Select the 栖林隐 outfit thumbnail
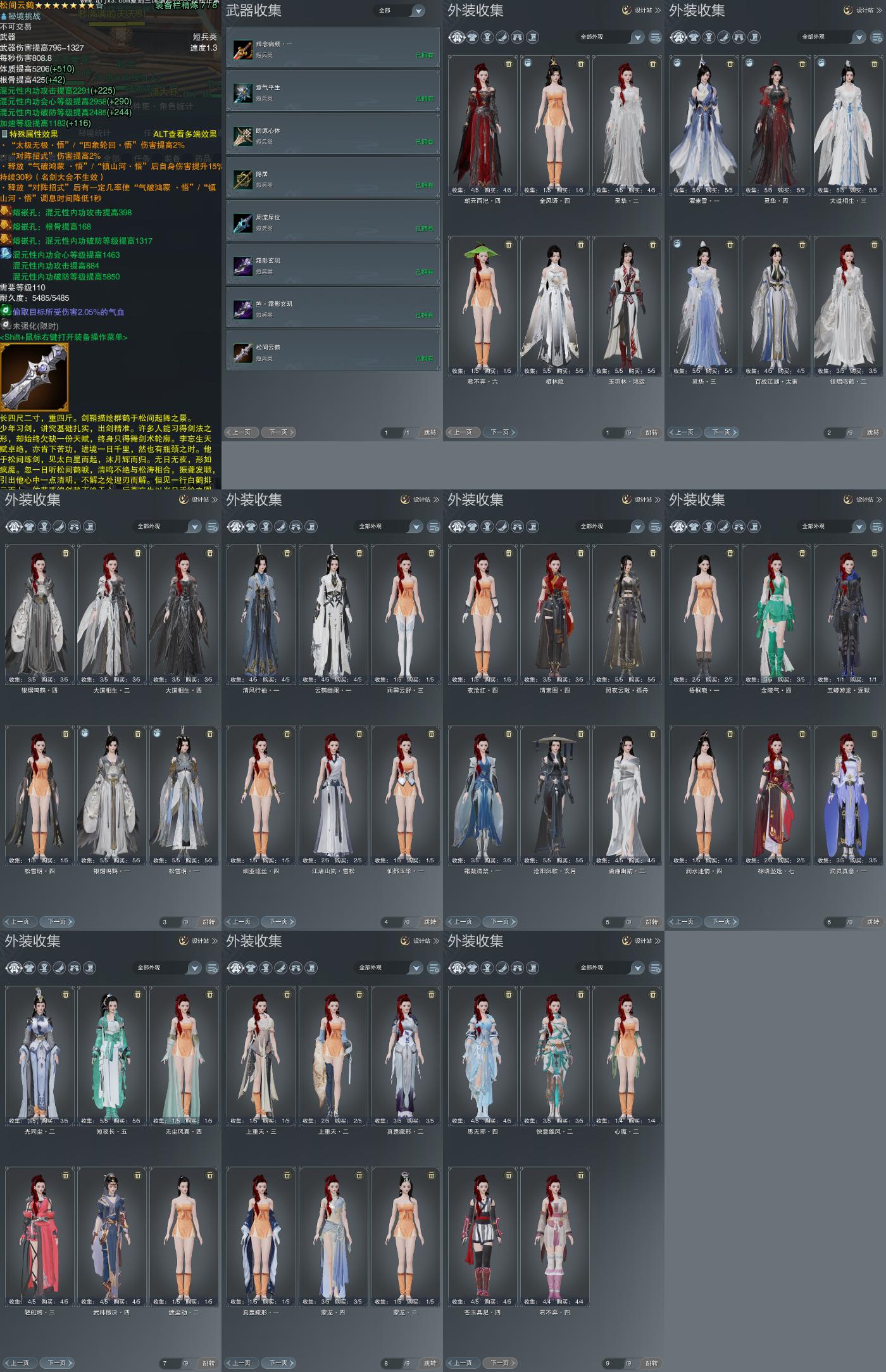 coord(554,306)
